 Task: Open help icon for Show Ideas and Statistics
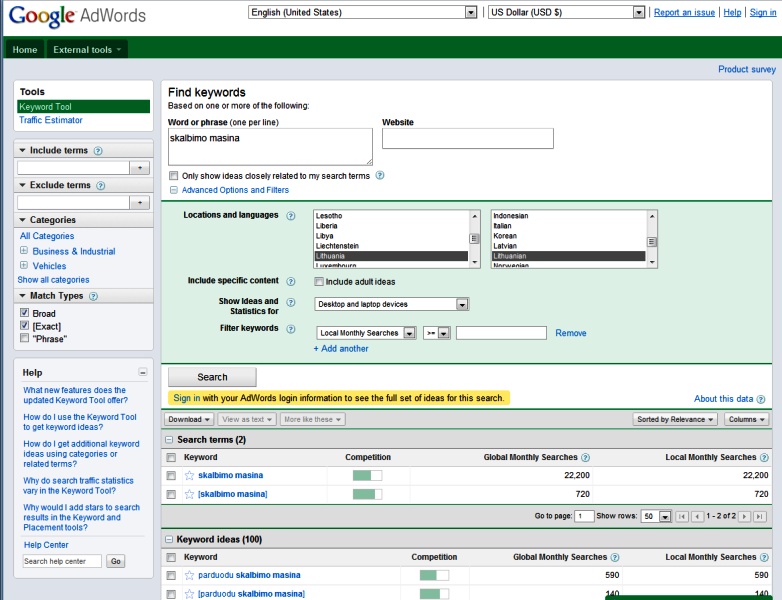[x=291, y=302]
